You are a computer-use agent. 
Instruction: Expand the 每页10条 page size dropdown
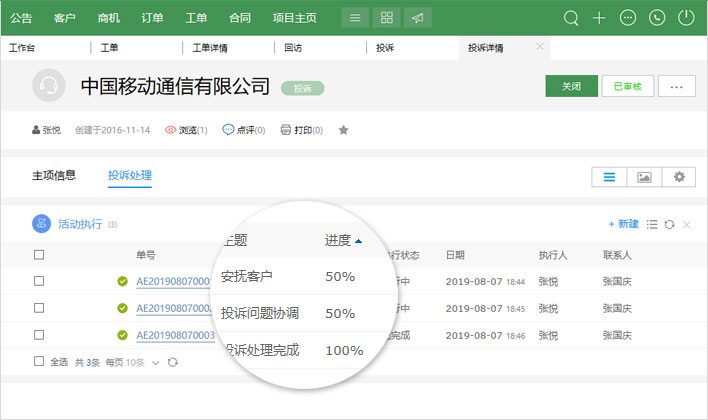coord(155,362)
